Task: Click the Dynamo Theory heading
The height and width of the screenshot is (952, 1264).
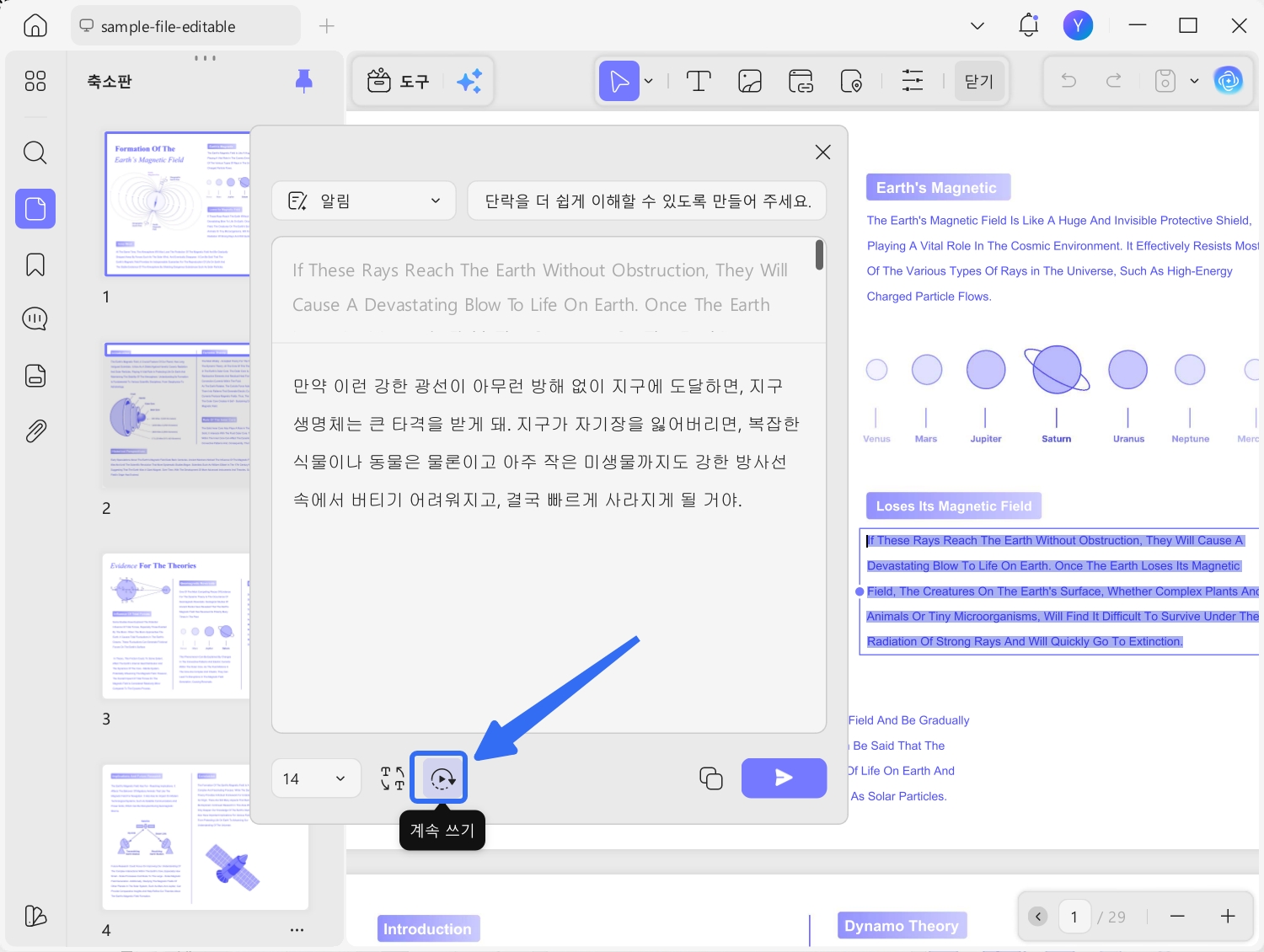Action: (x=902, y=926)
